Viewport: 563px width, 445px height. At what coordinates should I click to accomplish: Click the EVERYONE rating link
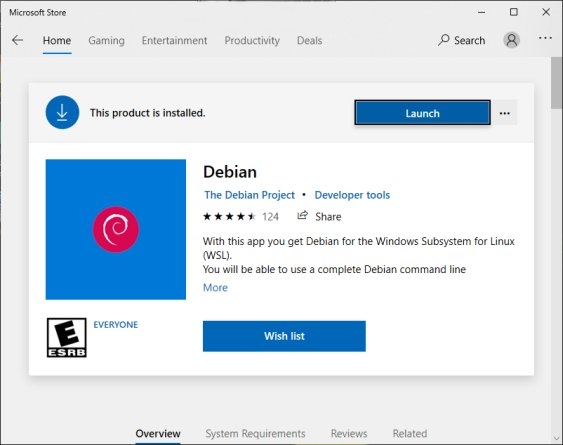pos(115,325)
